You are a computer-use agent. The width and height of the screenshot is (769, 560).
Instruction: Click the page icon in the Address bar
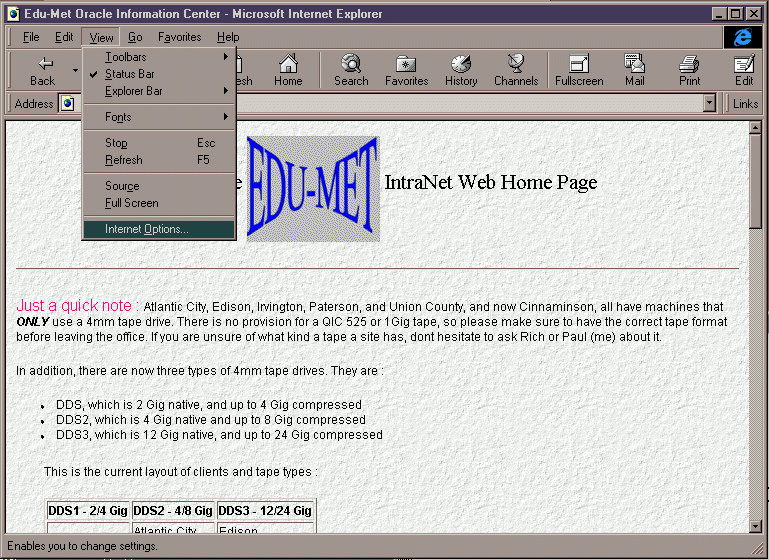(x=67, y=103)
